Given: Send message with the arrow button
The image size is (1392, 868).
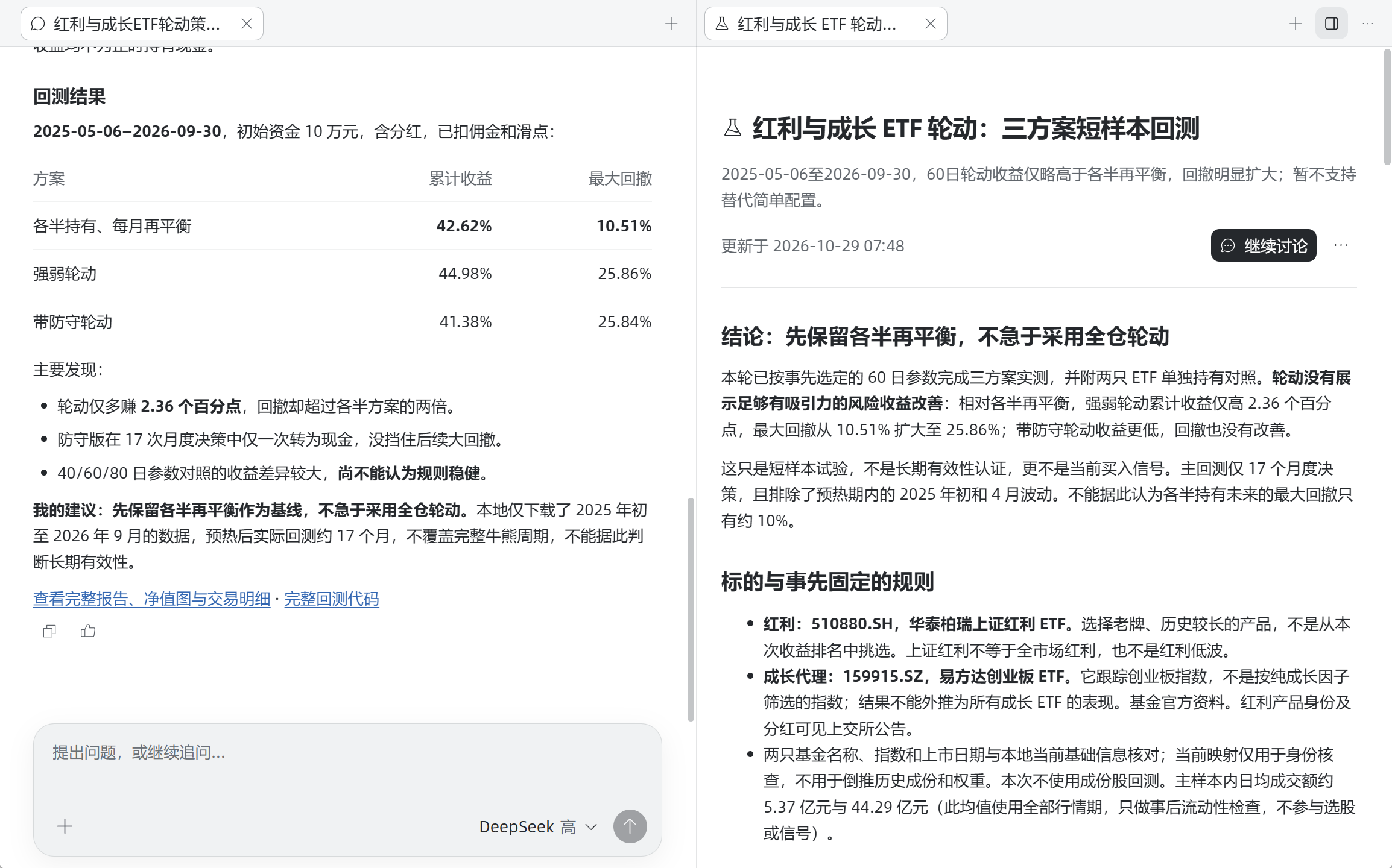Looking at the screenshot, I should coord(630,826).
